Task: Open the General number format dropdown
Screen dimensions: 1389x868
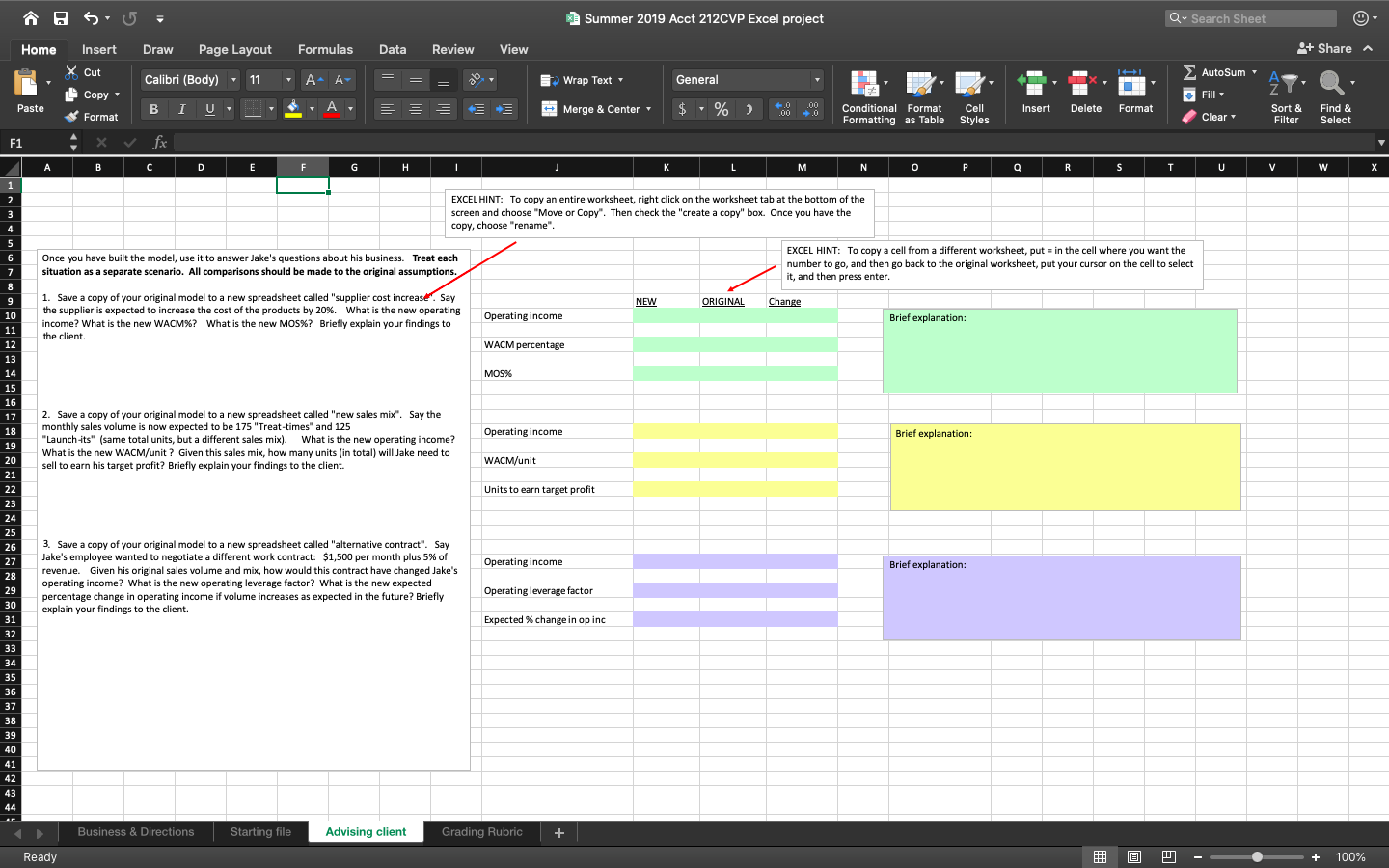Action: (817, 80)
